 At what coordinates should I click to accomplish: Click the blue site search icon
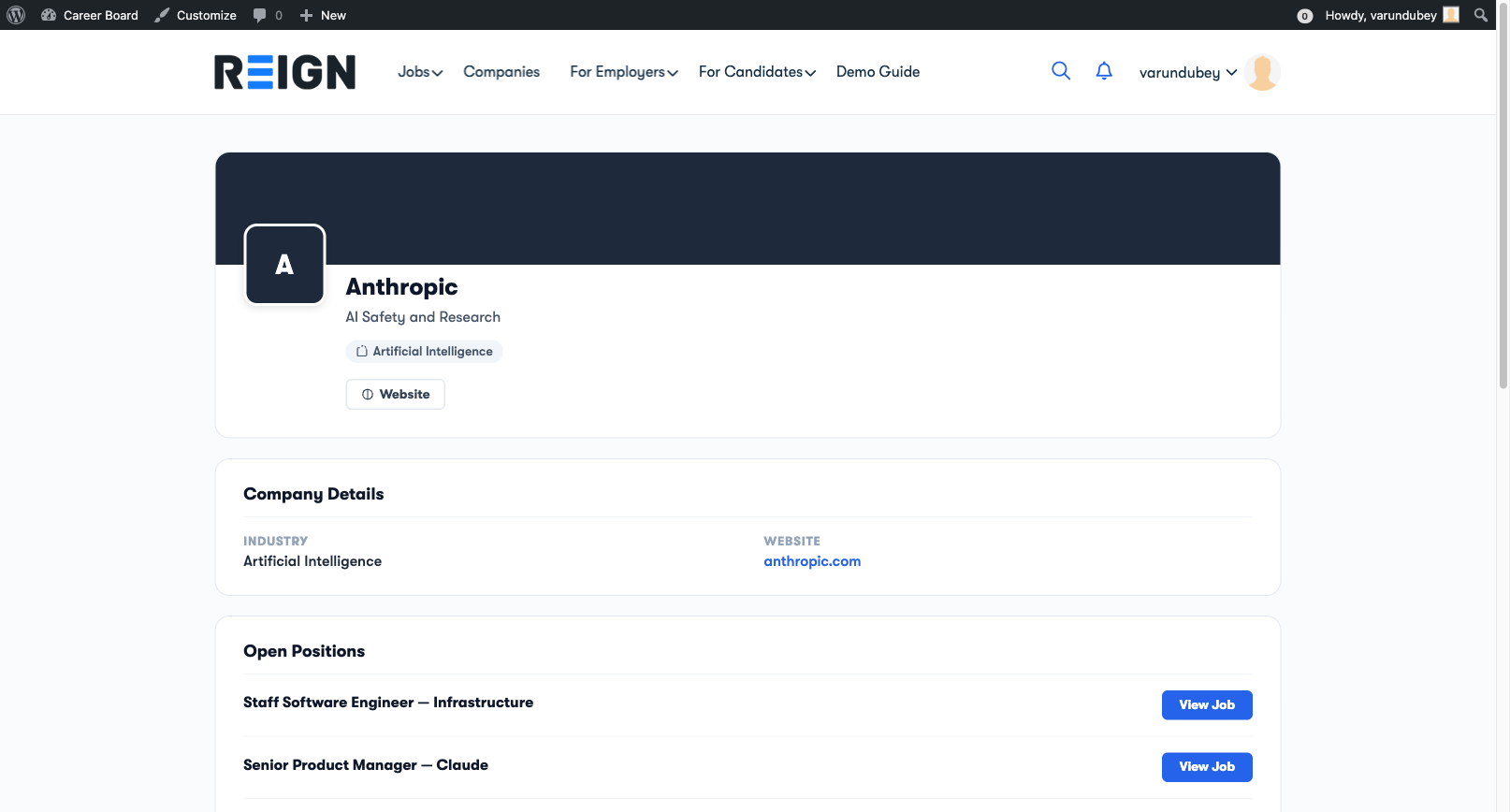click(1061, 71)
